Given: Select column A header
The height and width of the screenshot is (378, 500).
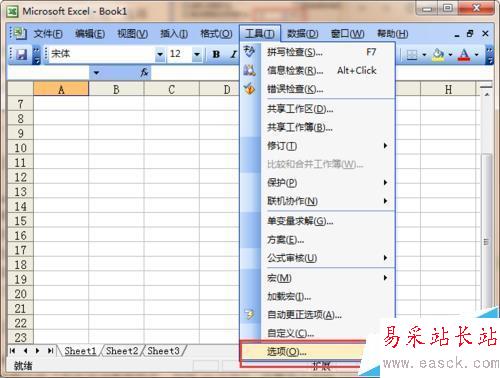Looking at the screenshot, I should click(61, 89).
